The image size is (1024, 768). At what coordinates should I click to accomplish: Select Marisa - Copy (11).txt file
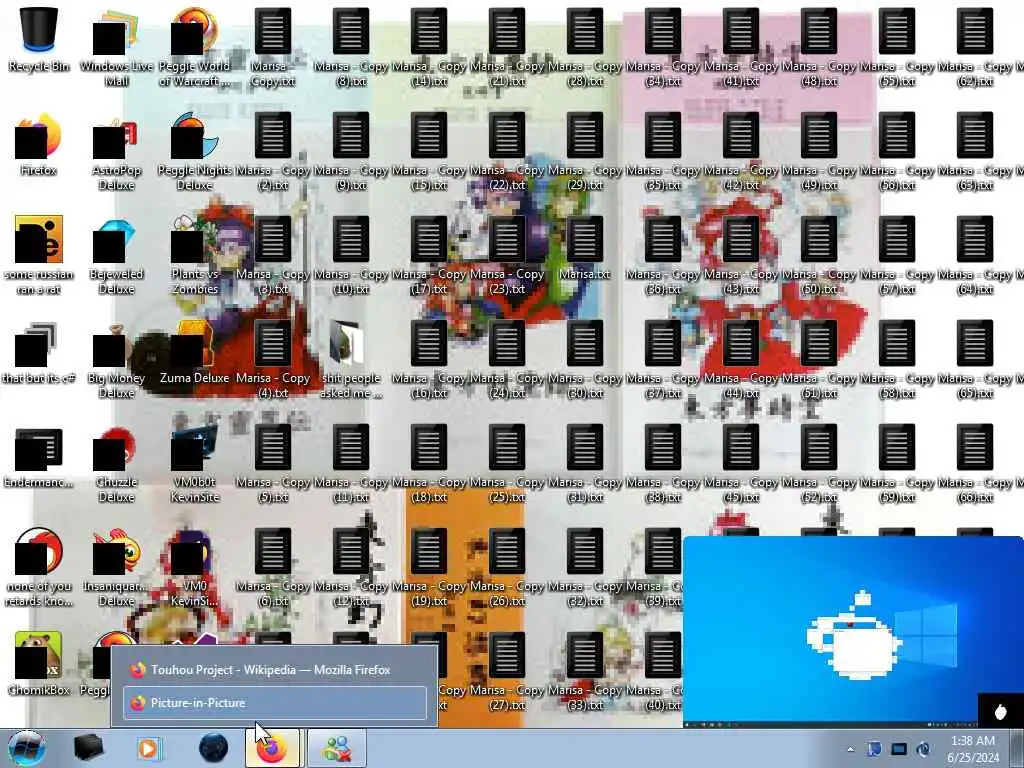(x=351, y=464)
